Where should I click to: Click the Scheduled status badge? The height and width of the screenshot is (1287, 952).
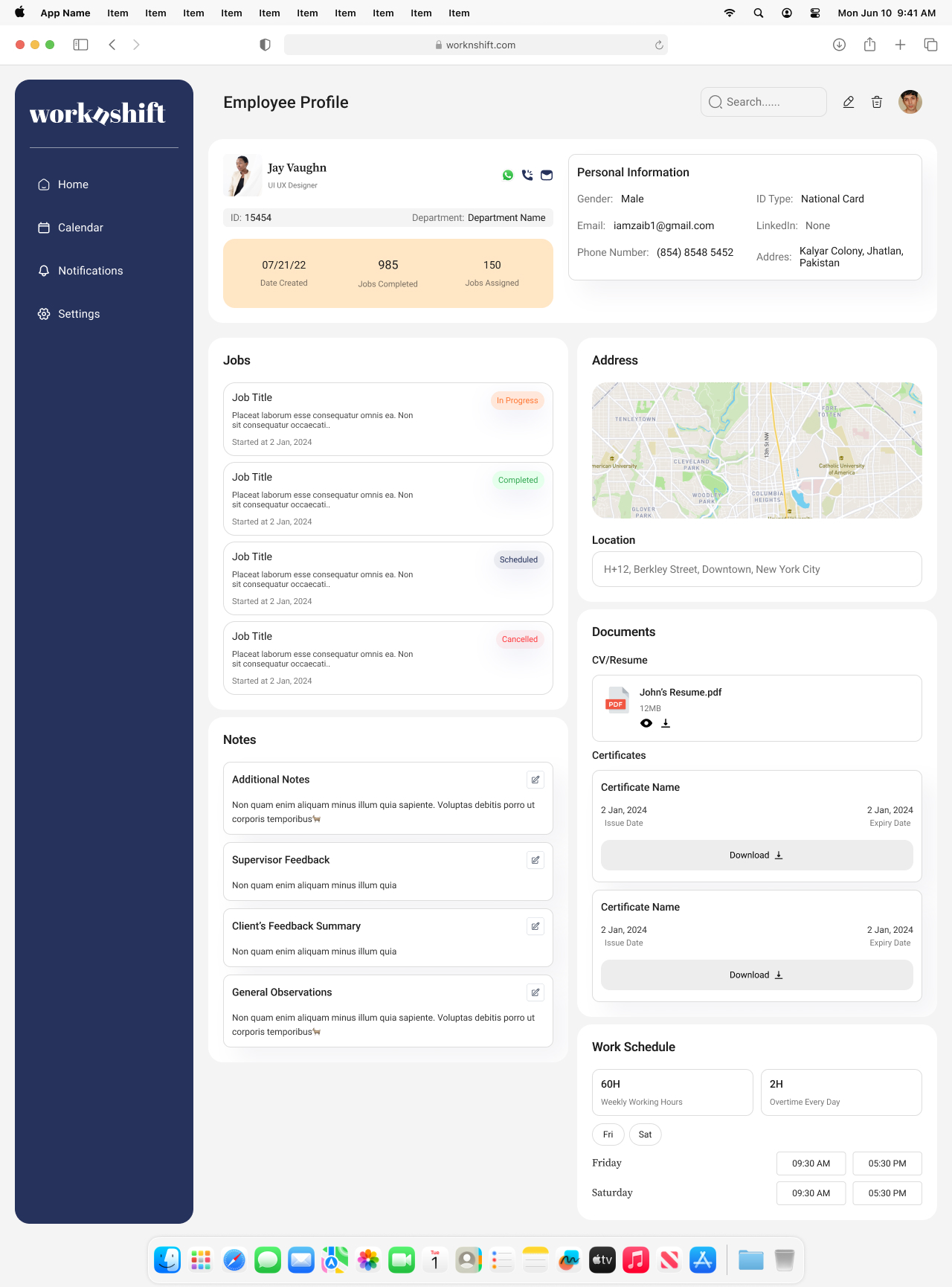tap(519, 559)
